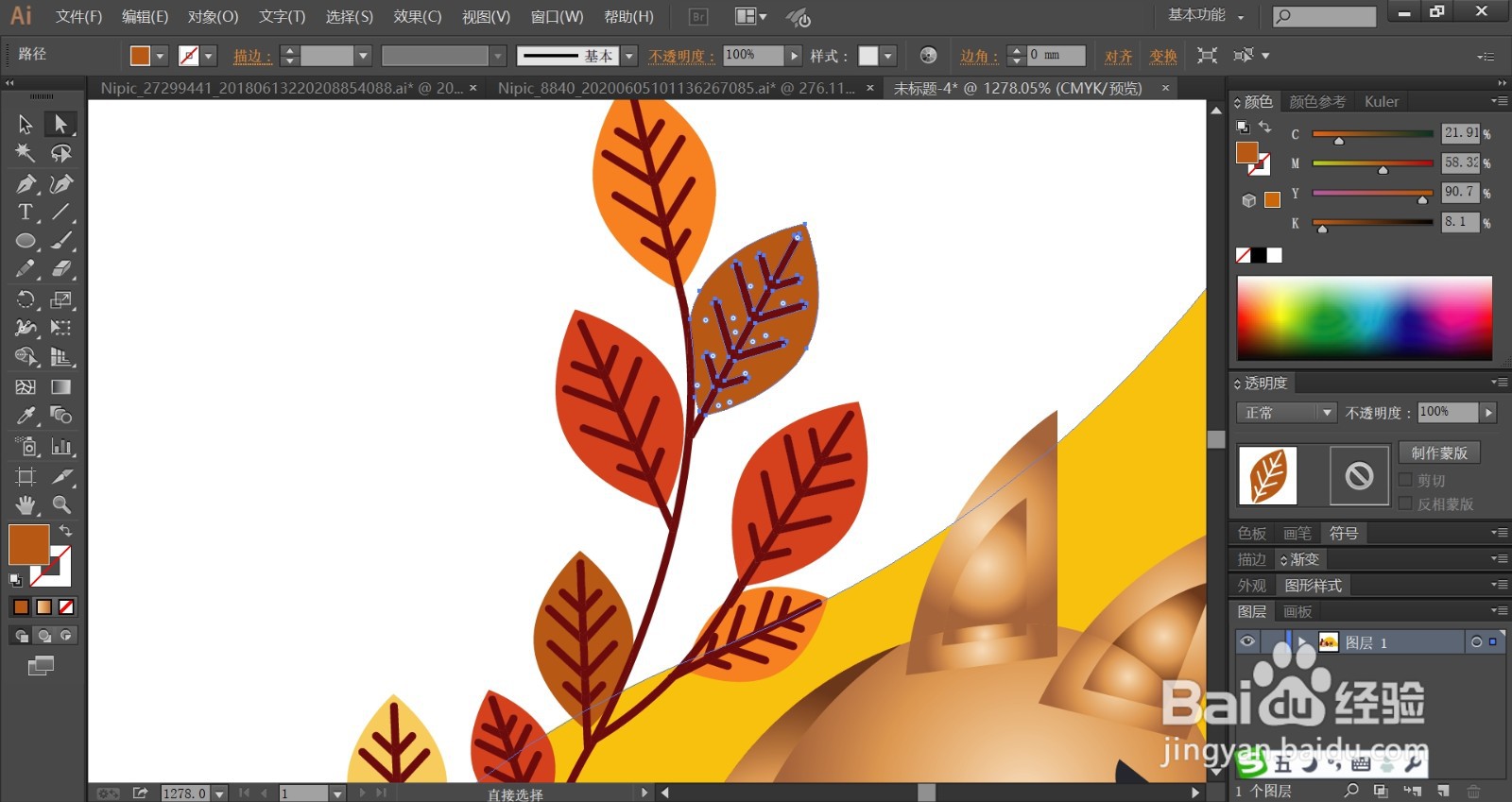1512x802 pixels.
Task: Select the Column Graph tool
Action: point(60,446)
